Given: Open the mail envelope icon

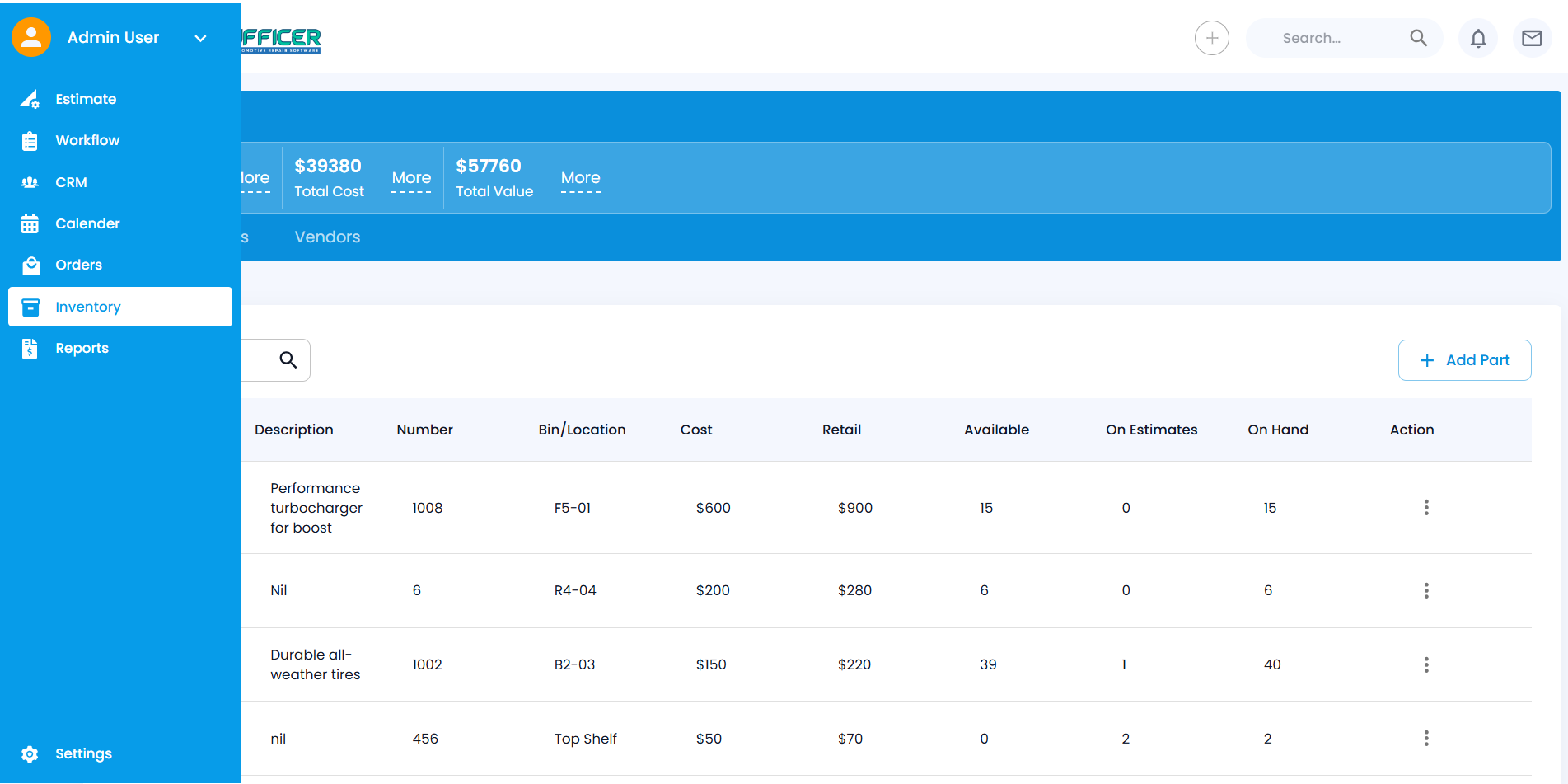Looking at the screenshot, I should (x=1532, y=38).
